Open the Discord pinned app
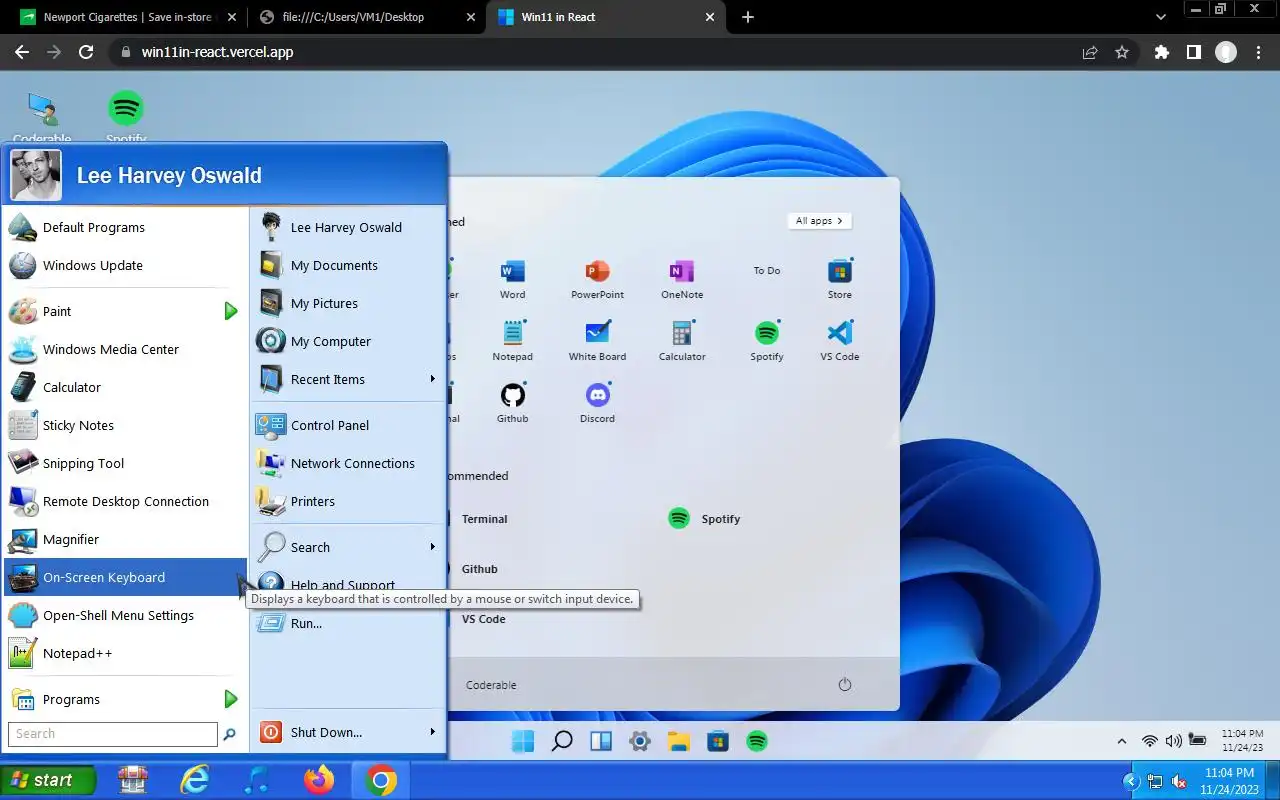 (x=597, y=403)
